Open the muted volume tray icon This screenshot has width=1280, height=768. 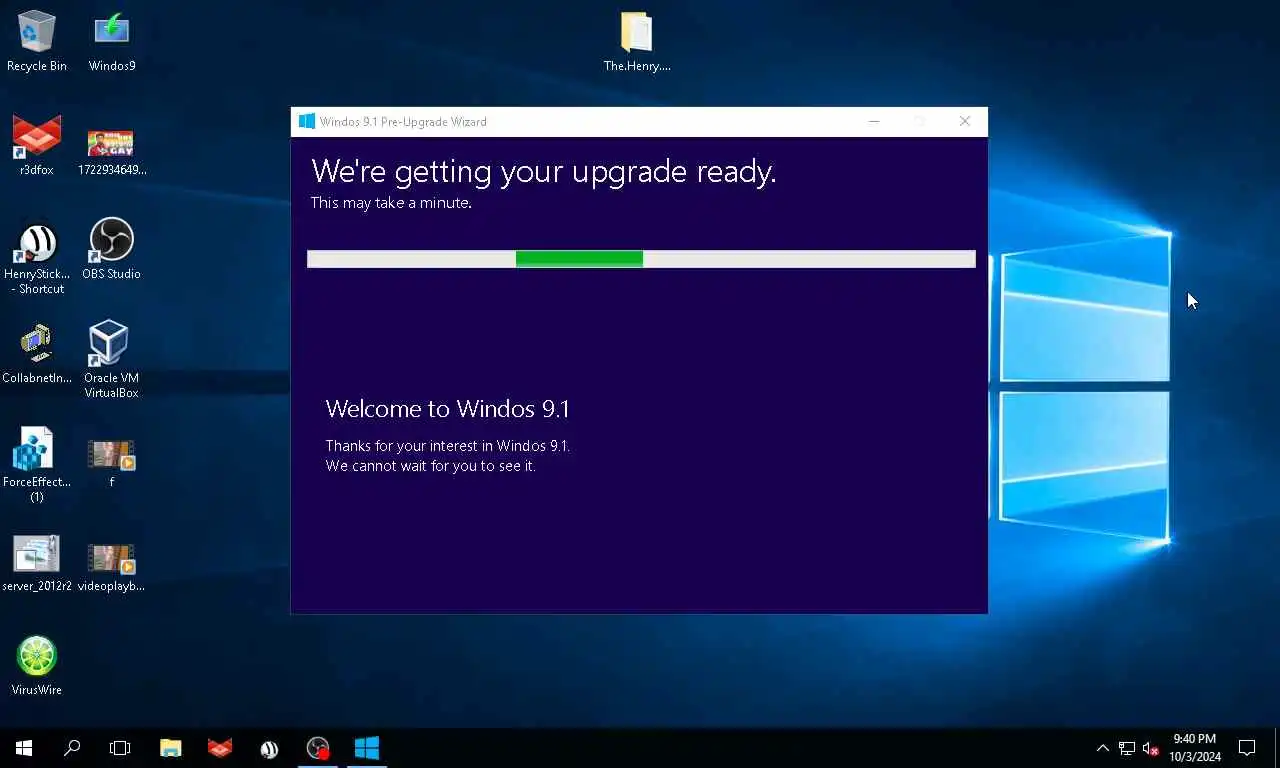(x=1151, y=748)
